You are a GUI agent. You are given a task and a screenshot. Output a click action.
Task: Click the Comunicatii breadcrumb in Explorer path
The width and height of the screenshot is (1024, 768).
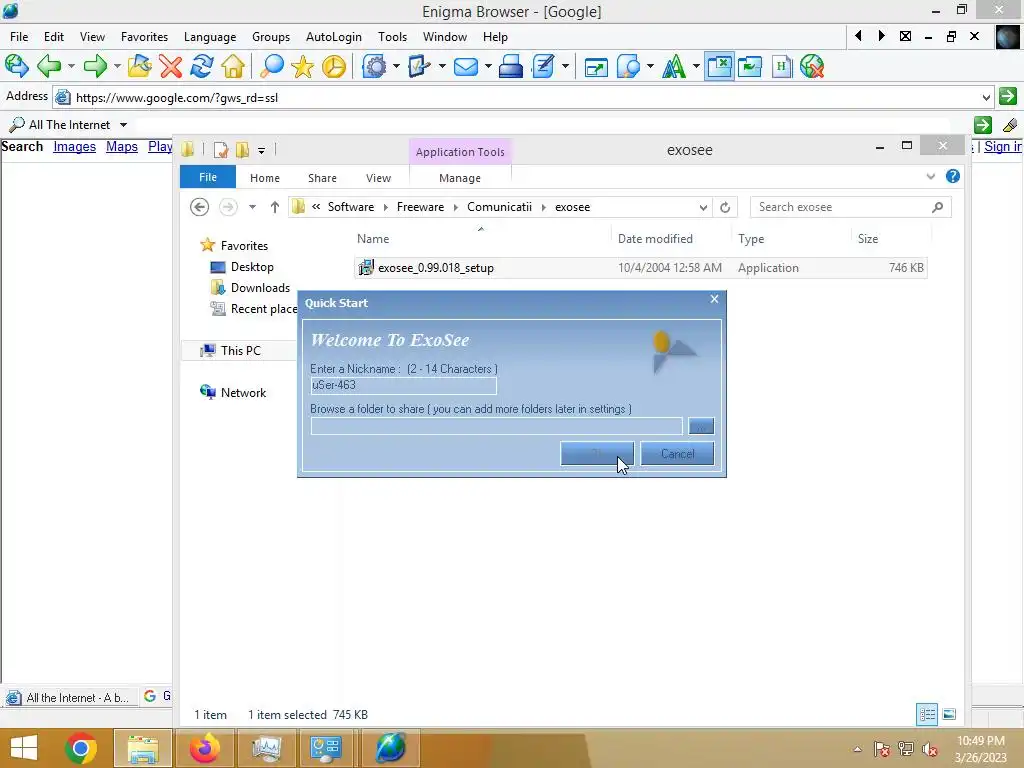499,206
